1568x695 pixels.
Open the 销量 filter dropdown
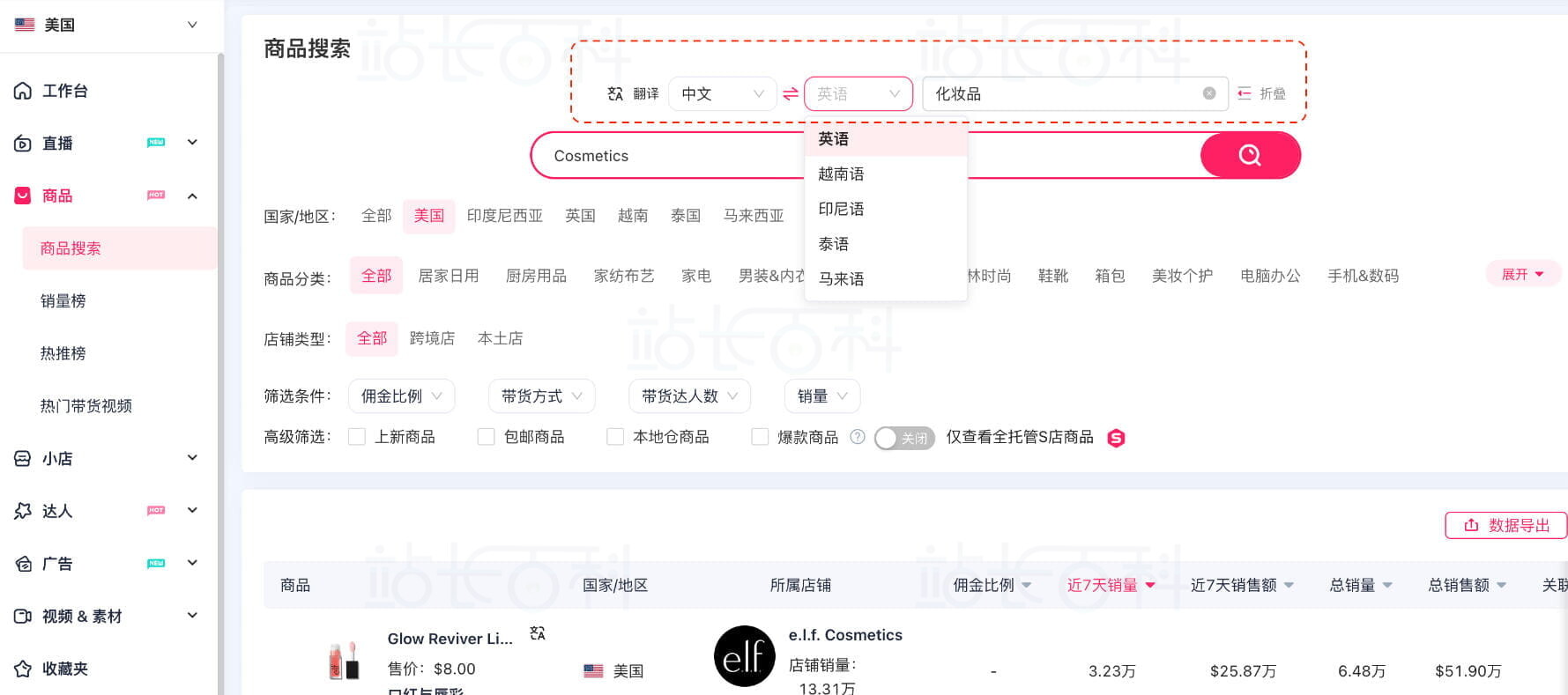822,396
